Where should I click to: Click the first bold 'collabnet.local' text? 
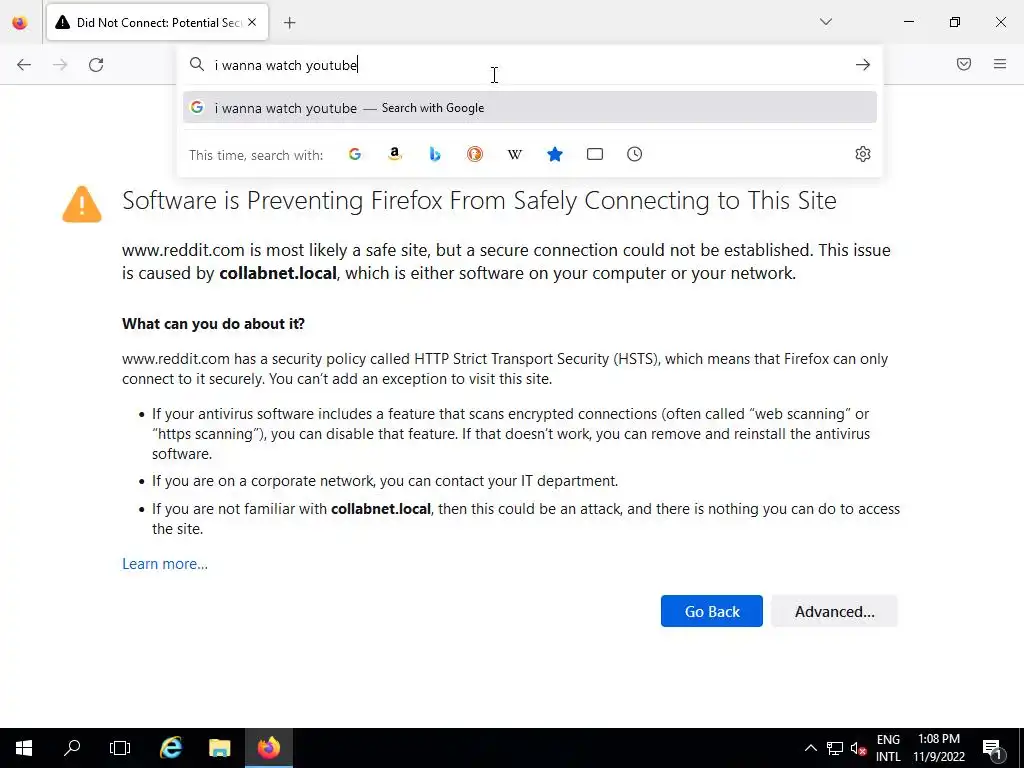coord(278,273)
